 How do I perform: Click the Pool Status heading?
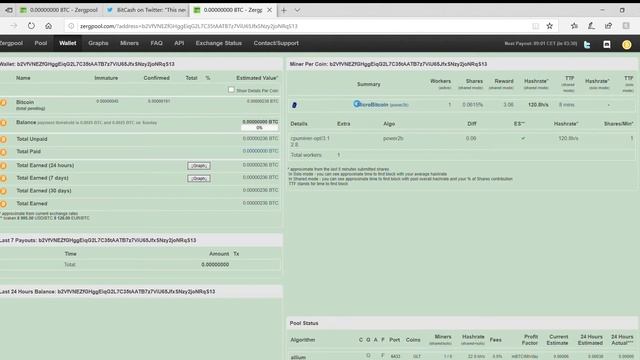pos(304,323)
